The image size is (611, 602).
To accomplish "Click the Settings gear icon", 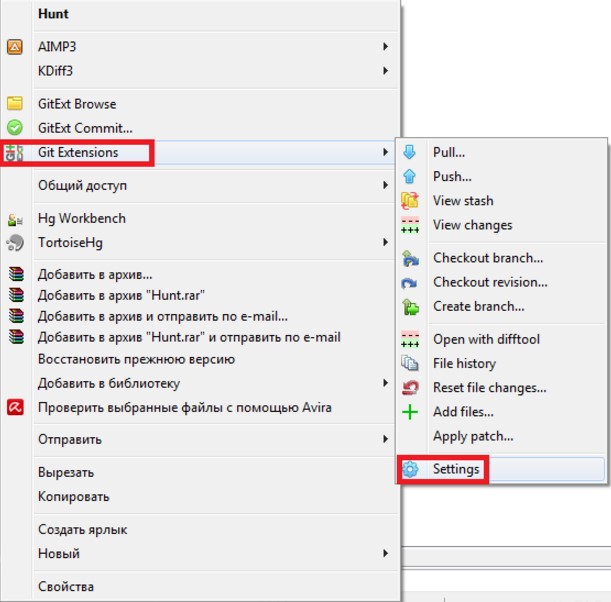I will pos(410,469).
